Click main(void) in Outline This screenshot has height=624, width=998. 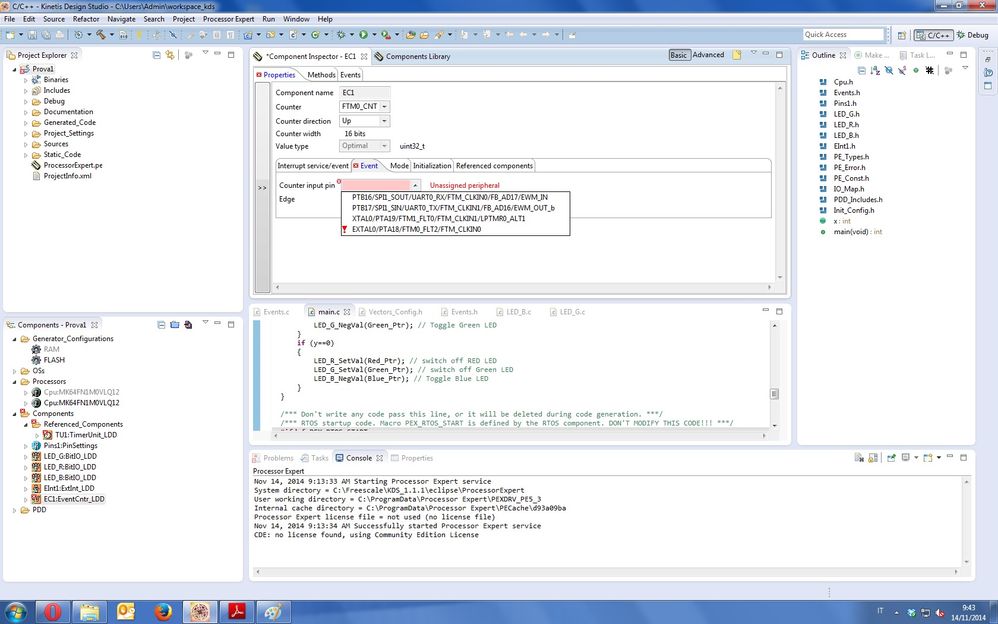click(x=857, y=232)
